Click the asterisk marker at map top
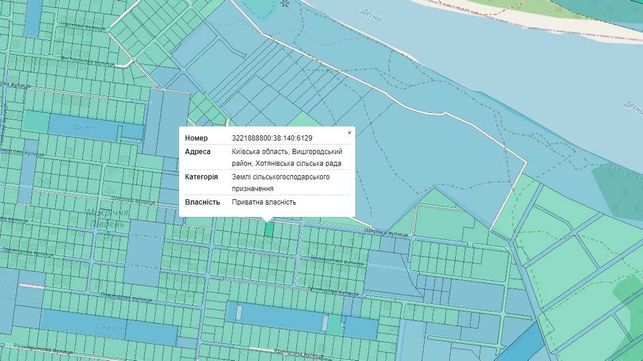The image size is (643, 361). click(x=285, y=4)
